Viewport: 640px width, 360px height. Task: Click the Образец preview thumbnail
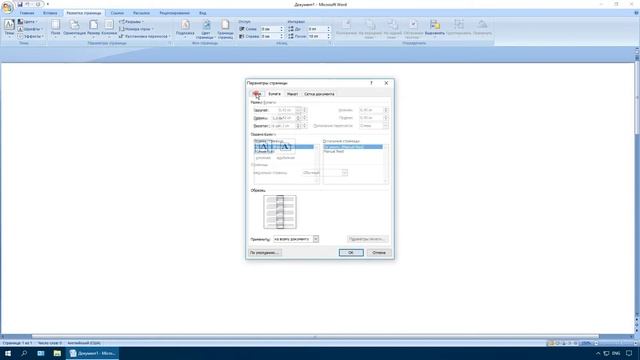pos(280,212)
